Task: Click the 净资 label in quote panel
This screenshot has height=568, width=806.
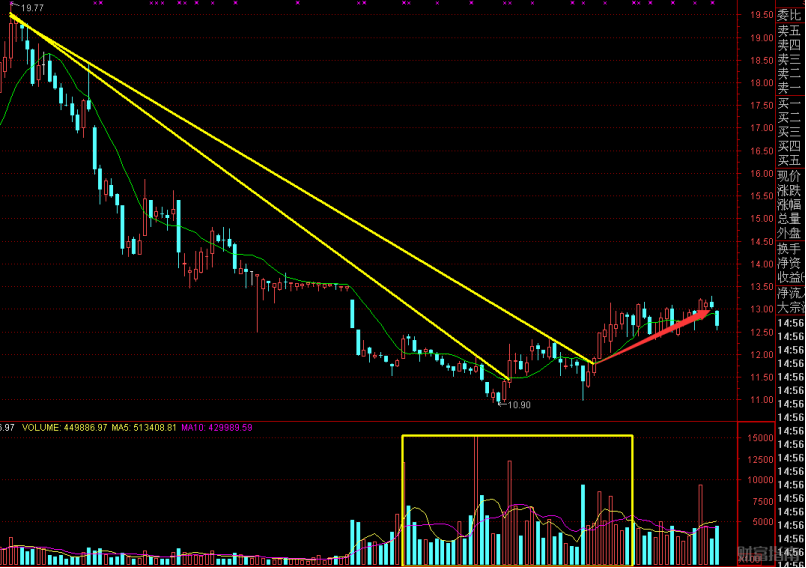Action: [x=789, y=263]
